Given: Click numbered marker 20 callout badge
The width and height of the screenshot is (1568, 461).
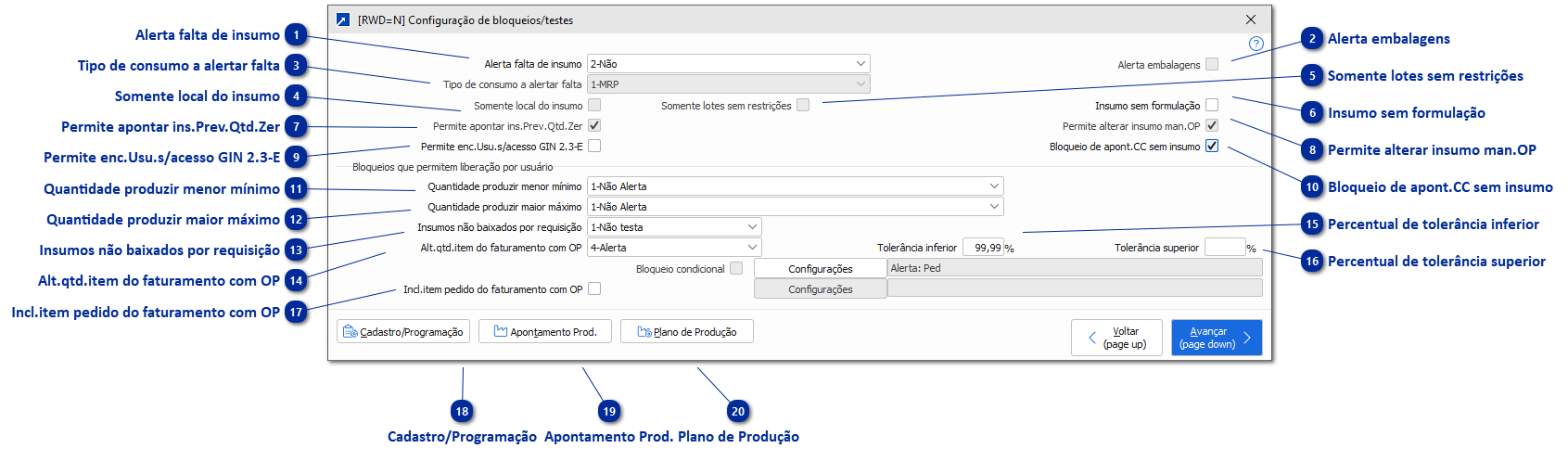Looking at the screenshot, I should coord(737,411).
